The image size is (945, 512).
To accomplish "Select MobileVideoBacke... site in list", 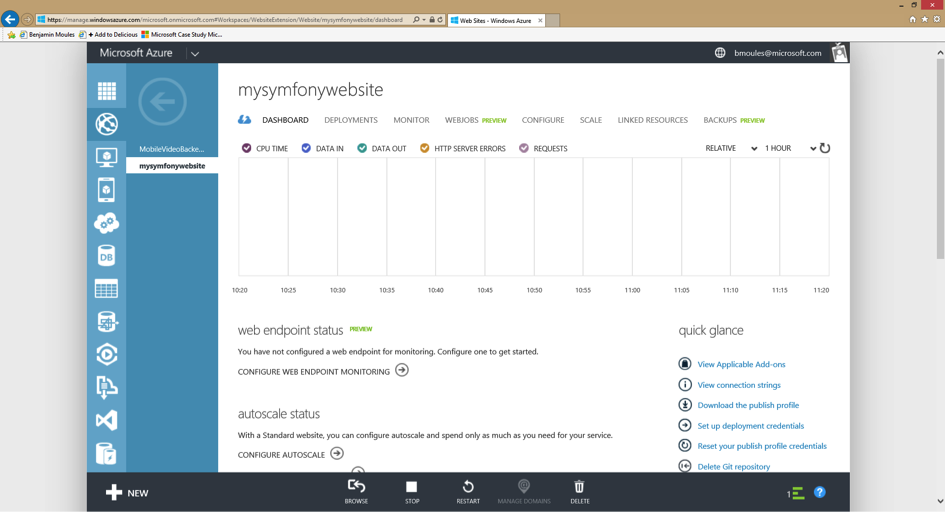I will 172,149.
